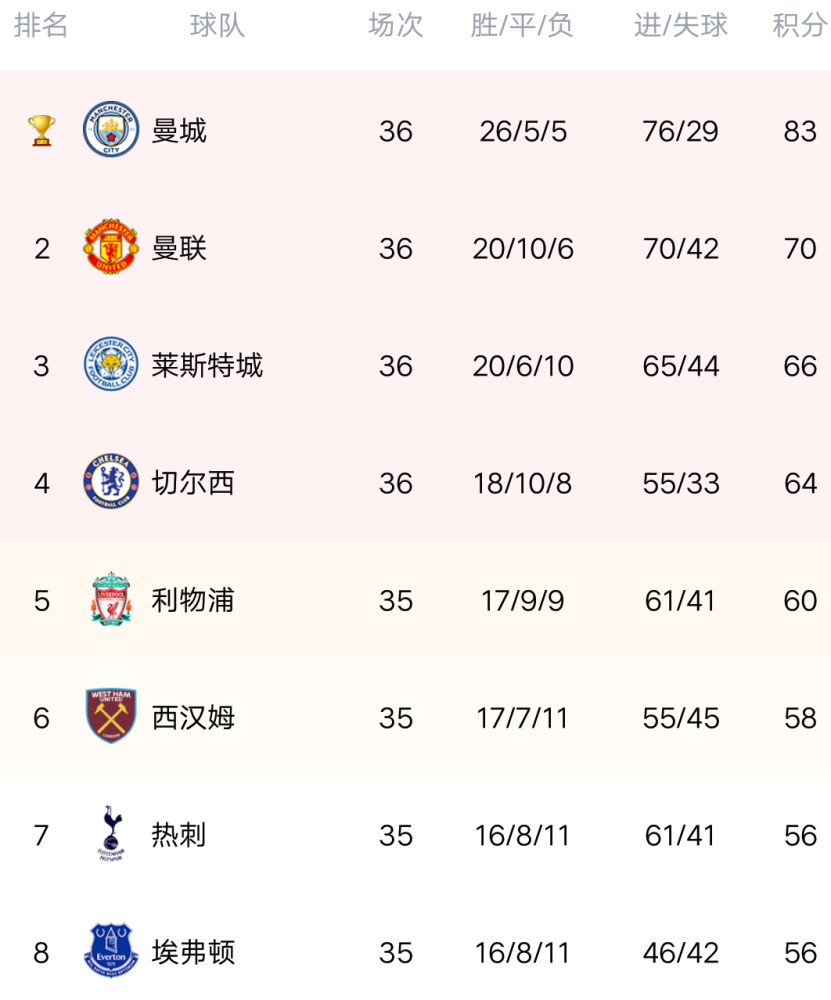Click the West Ham United hammers badge
The width and height of the screenshot is (831, 1000).
111,716
